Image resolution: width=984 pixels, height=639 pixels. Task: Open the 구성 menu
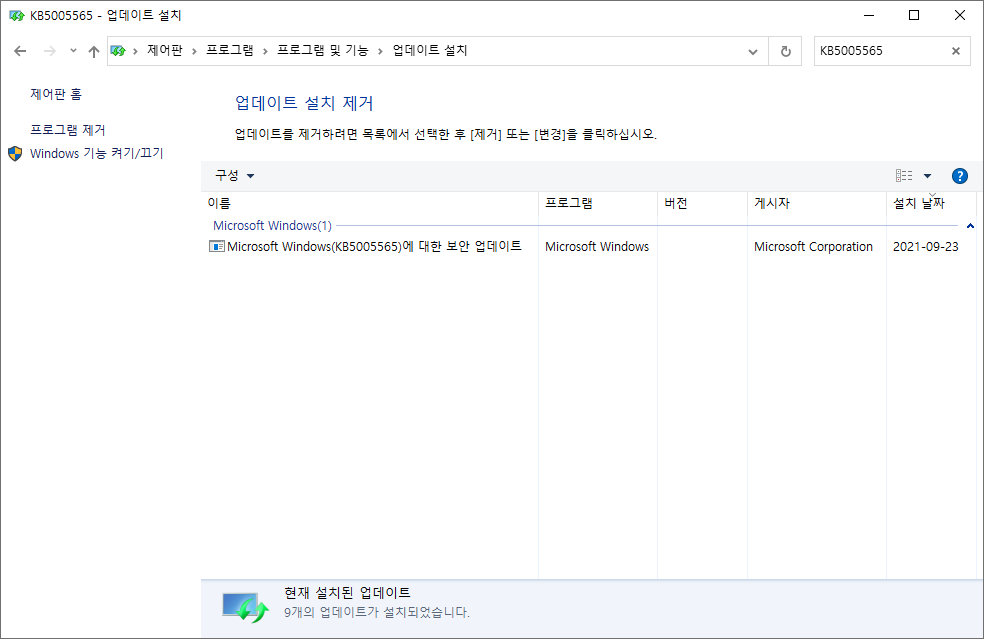[x=234, y=176]
